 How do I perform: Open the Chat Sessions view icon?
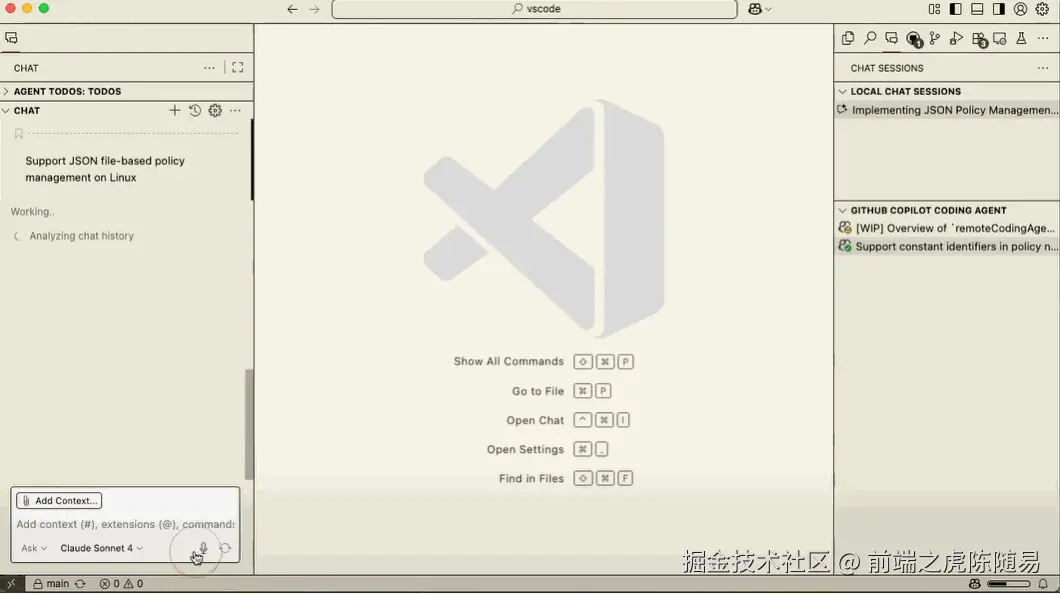point(892,39)
